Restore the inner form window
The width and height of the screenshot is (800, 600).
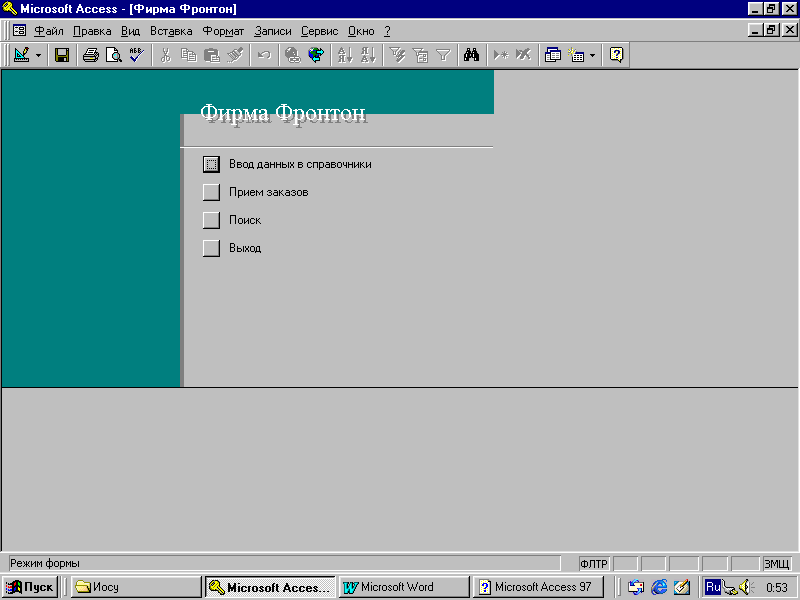coord(771,30)
